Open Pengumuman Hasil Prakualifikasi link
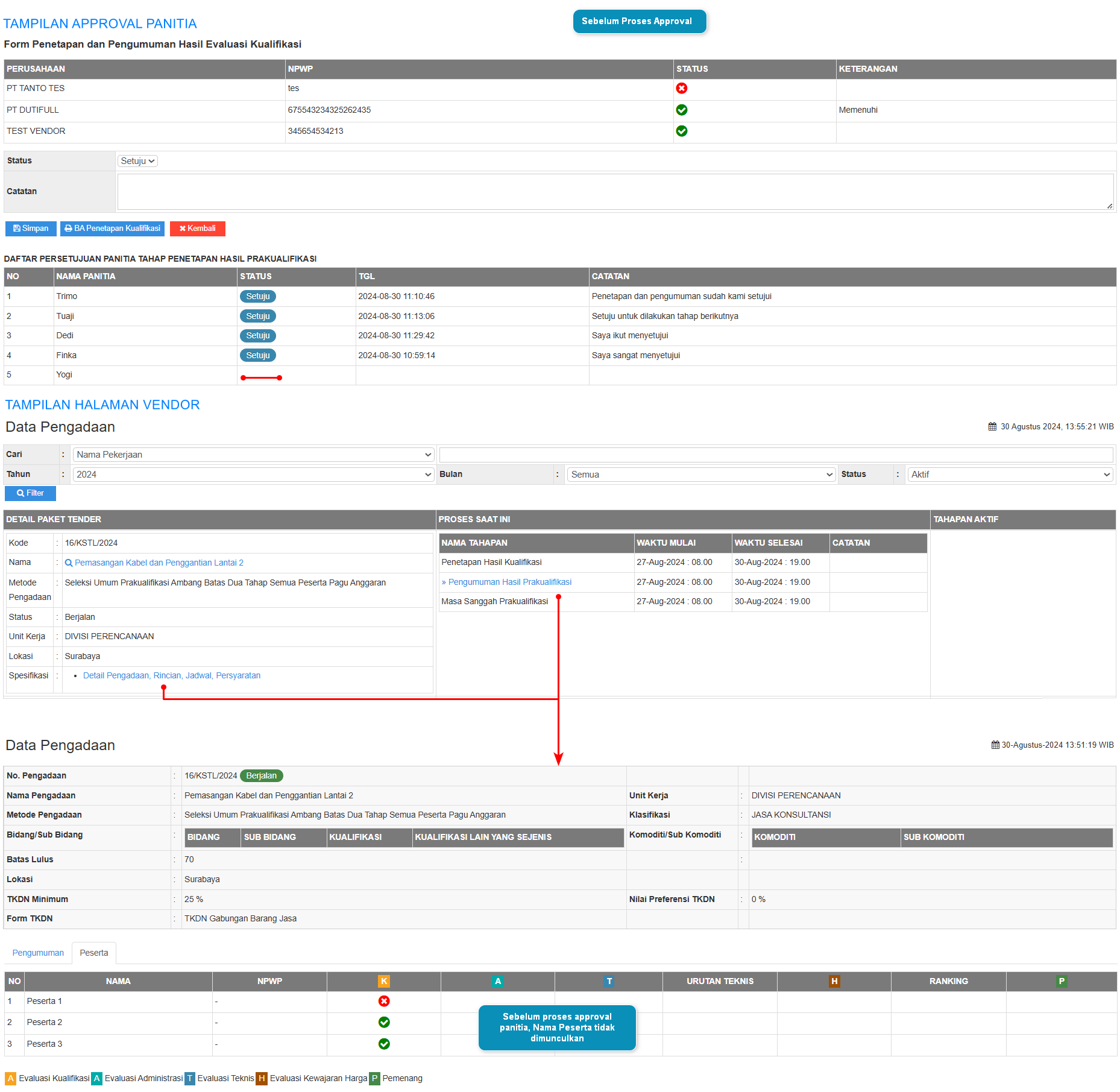Screen dimensions: 1120x1092 pos(509,582)
